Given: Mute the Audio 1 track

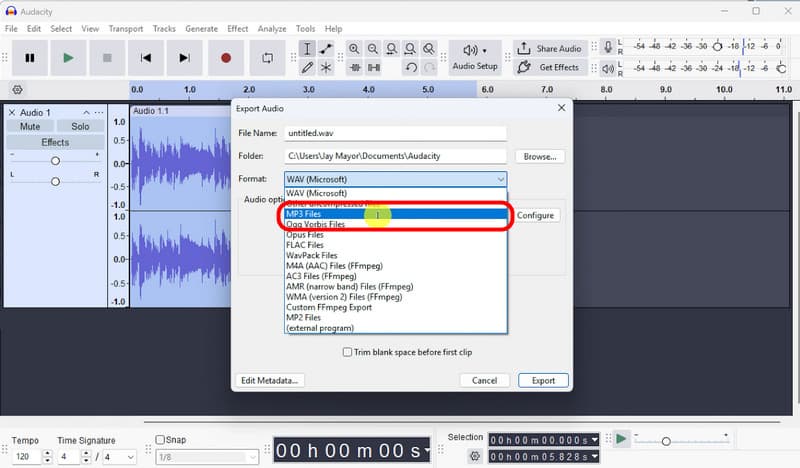Looking at the screenshot, I should [x=30, y=126].
